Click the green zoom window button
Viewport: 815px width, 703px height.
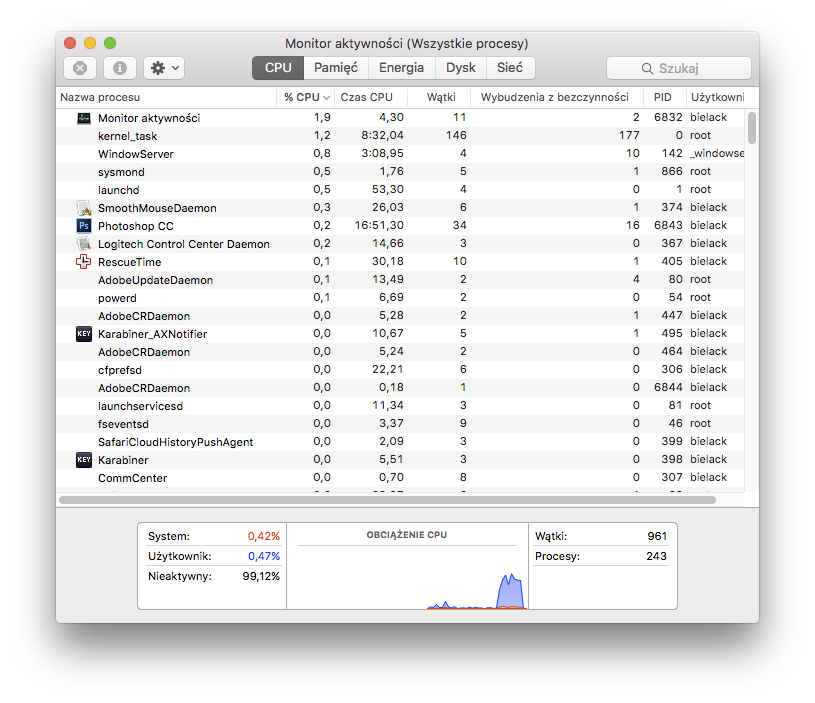[x=110, y=43]
